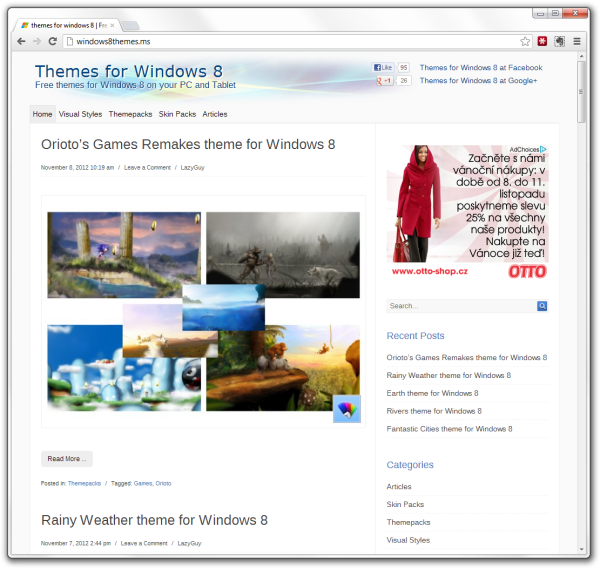Select the Home menu item
Image resolution: width=600 pixels, height=568 pixels.
pyautogui.click(x=42, y=114)
